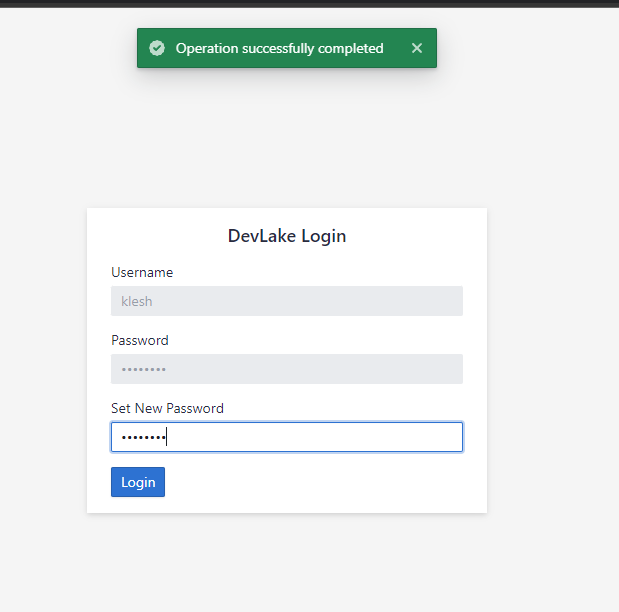This screenshot has width=619, height=612.
Task: Click the 'Username' label
Action: 142,272
